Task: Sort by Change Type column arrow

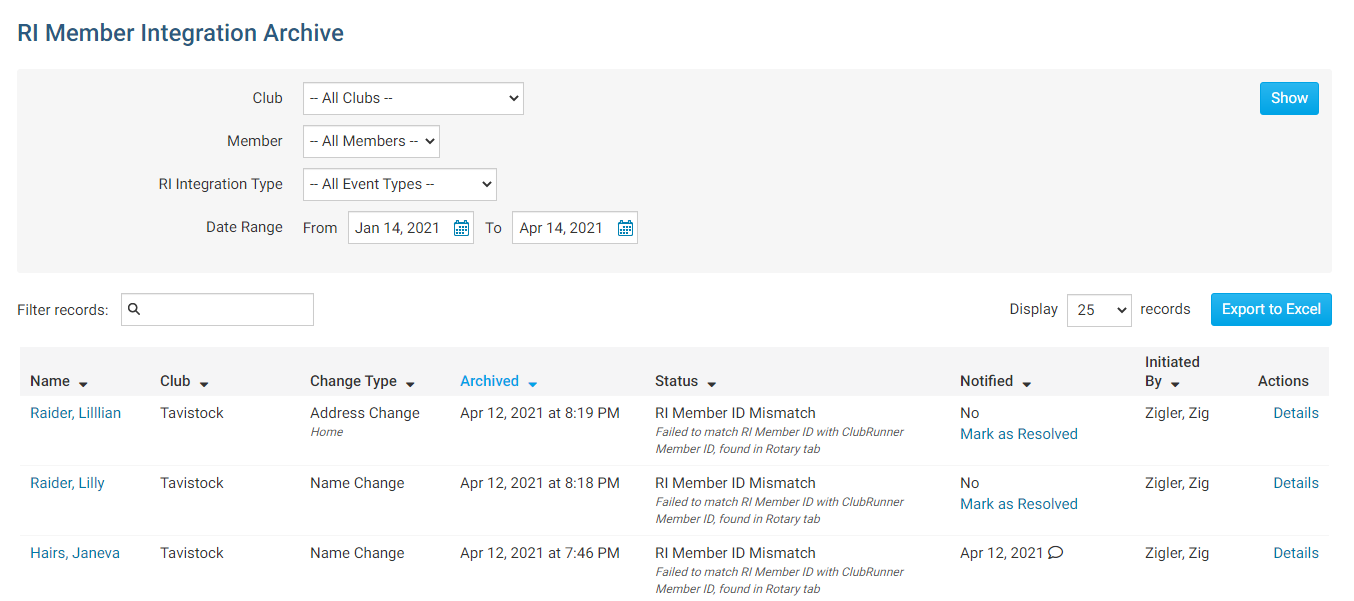Action: (410, 384)
